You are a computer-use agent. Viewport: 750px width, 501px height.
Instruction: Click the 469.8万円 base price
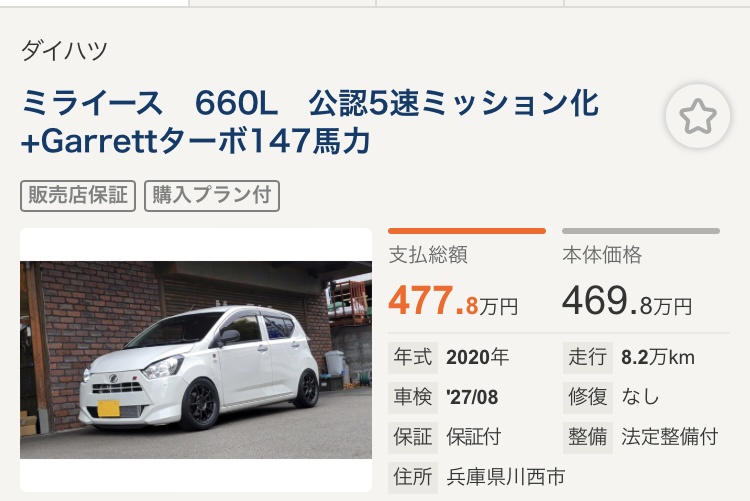[x=627, y=301]
